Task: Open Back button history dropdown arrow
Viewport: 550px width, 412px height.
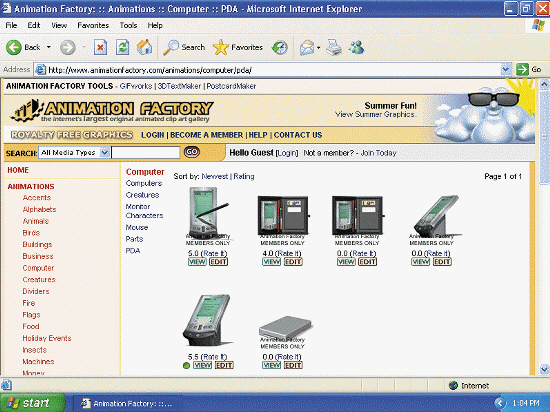Action: [x=49, y=47]
